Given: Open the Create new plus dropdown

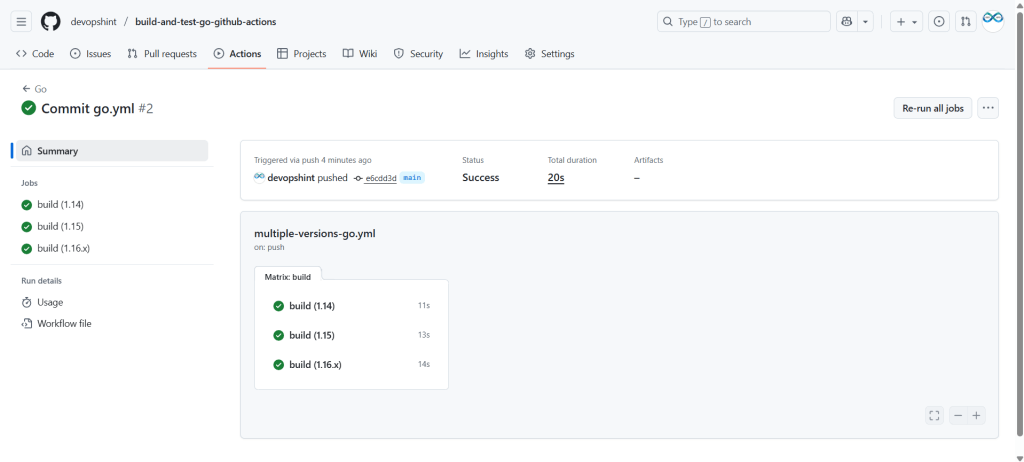Looking at the screenshot, I should tap(906, 22).
